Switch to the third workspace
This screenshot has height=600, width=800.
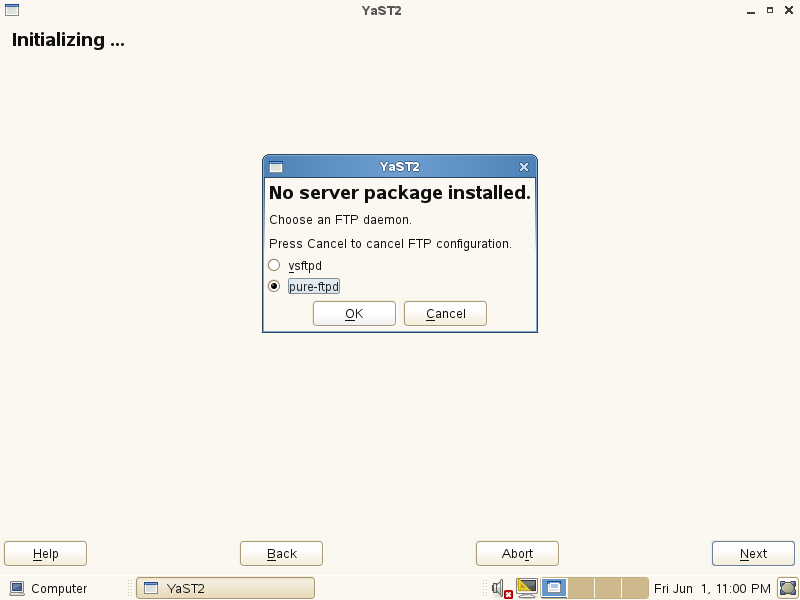[x=608, y=588]
